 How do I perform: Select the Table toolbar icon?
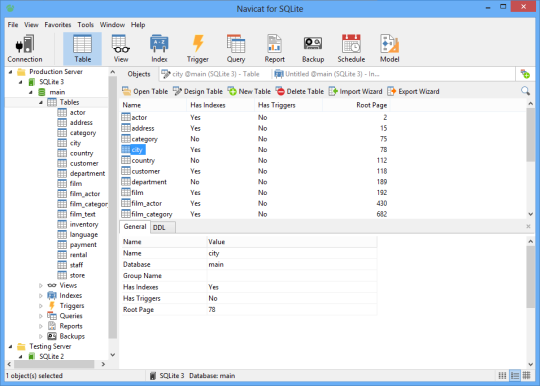point(83,49)
